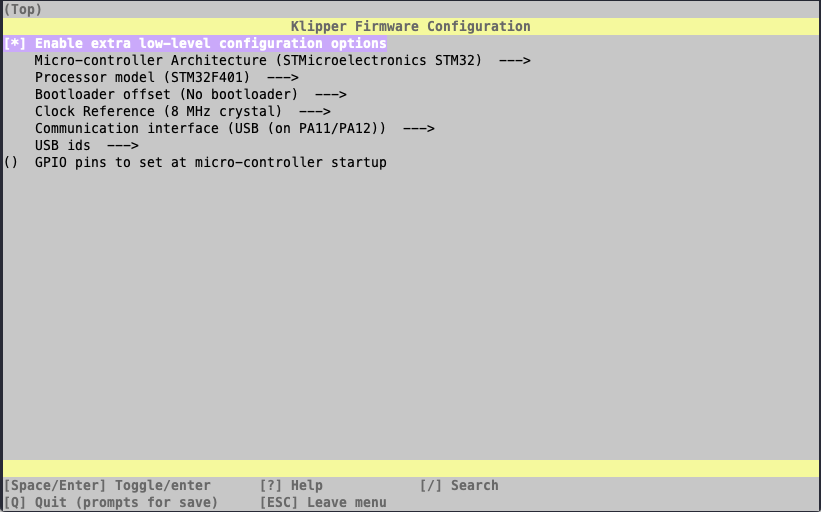821x512 pixels.
Task: Click the (Top) menu path indicator
Action: [x=23, y=9]
